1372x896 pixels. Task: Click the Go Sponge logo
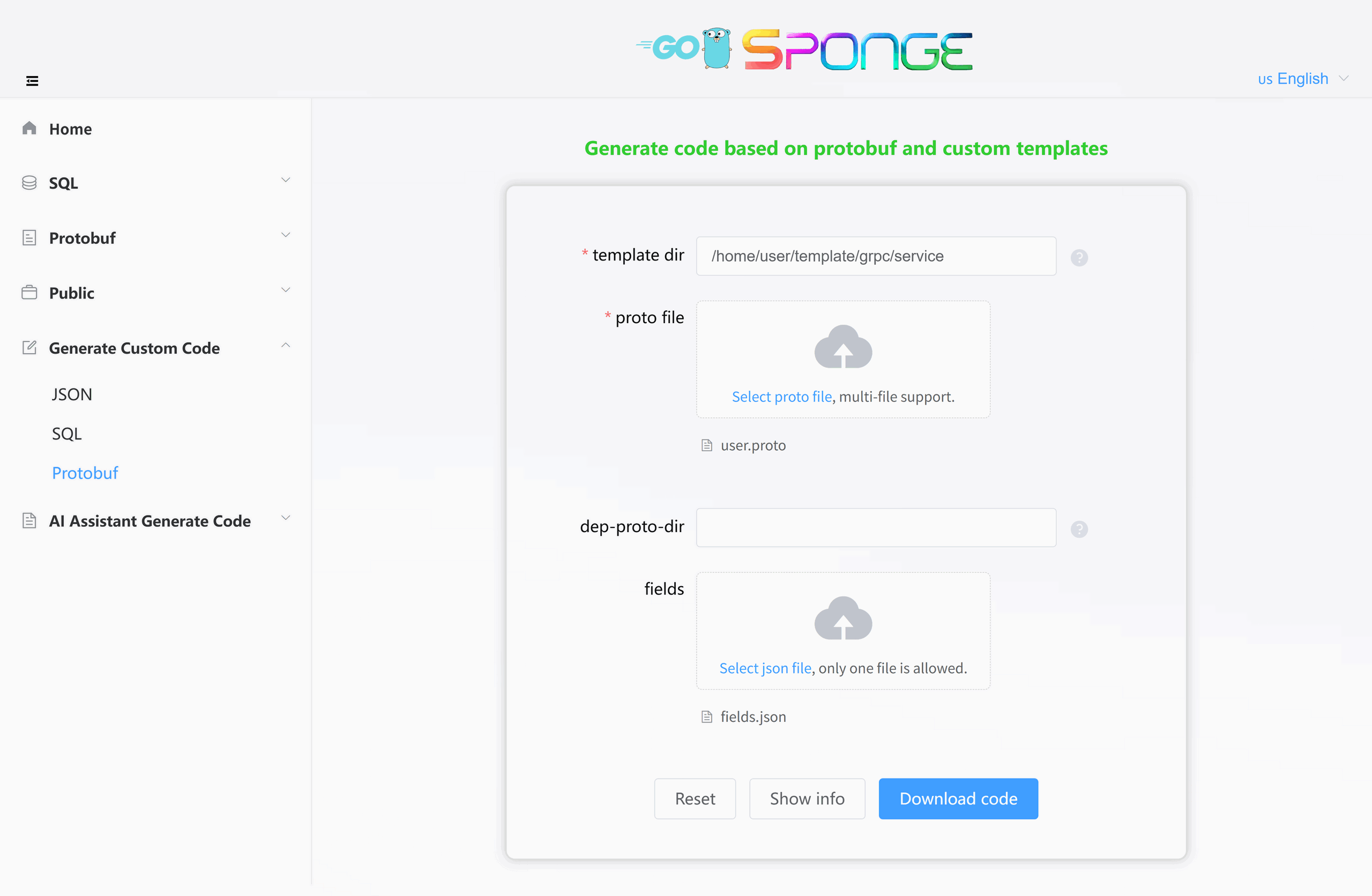[x=803, y=49]
